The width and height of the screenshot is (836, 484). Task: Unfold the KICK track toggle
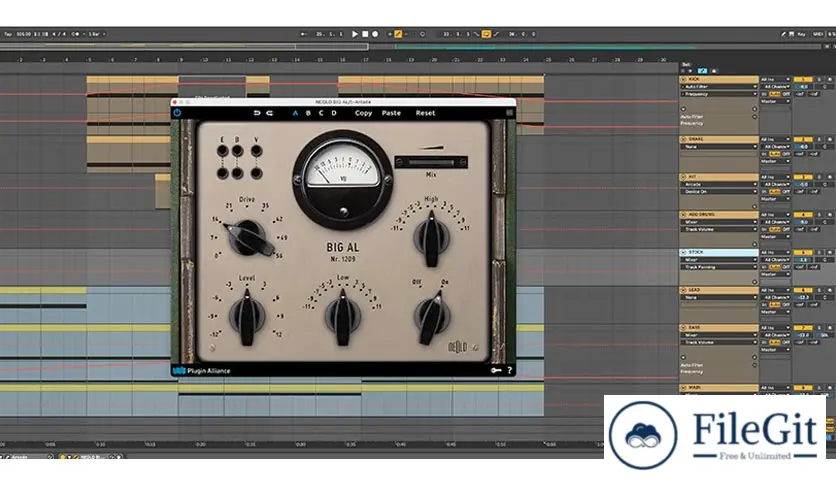pyautogui.click(x=684, y=79)
